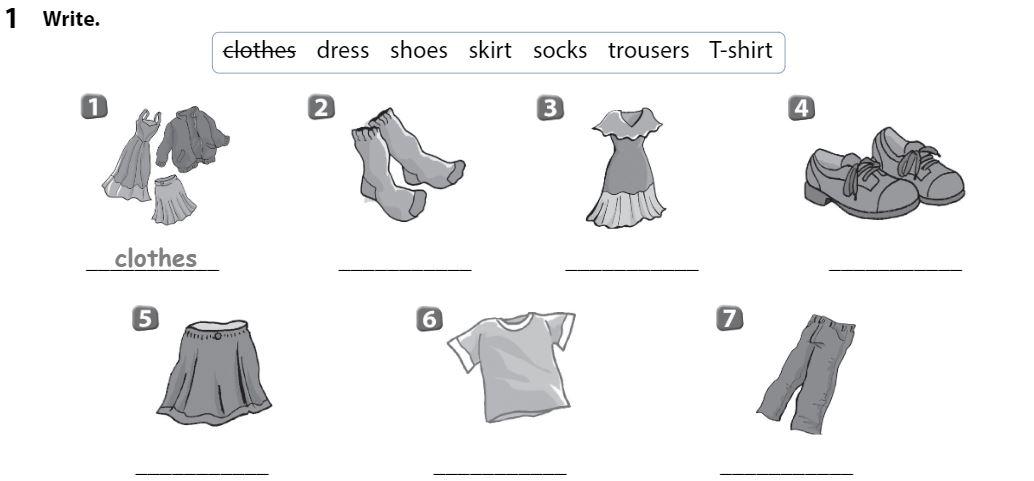Click the blank line under the shoes
This screenshot has height=481, width=1034.
(896, 269)
